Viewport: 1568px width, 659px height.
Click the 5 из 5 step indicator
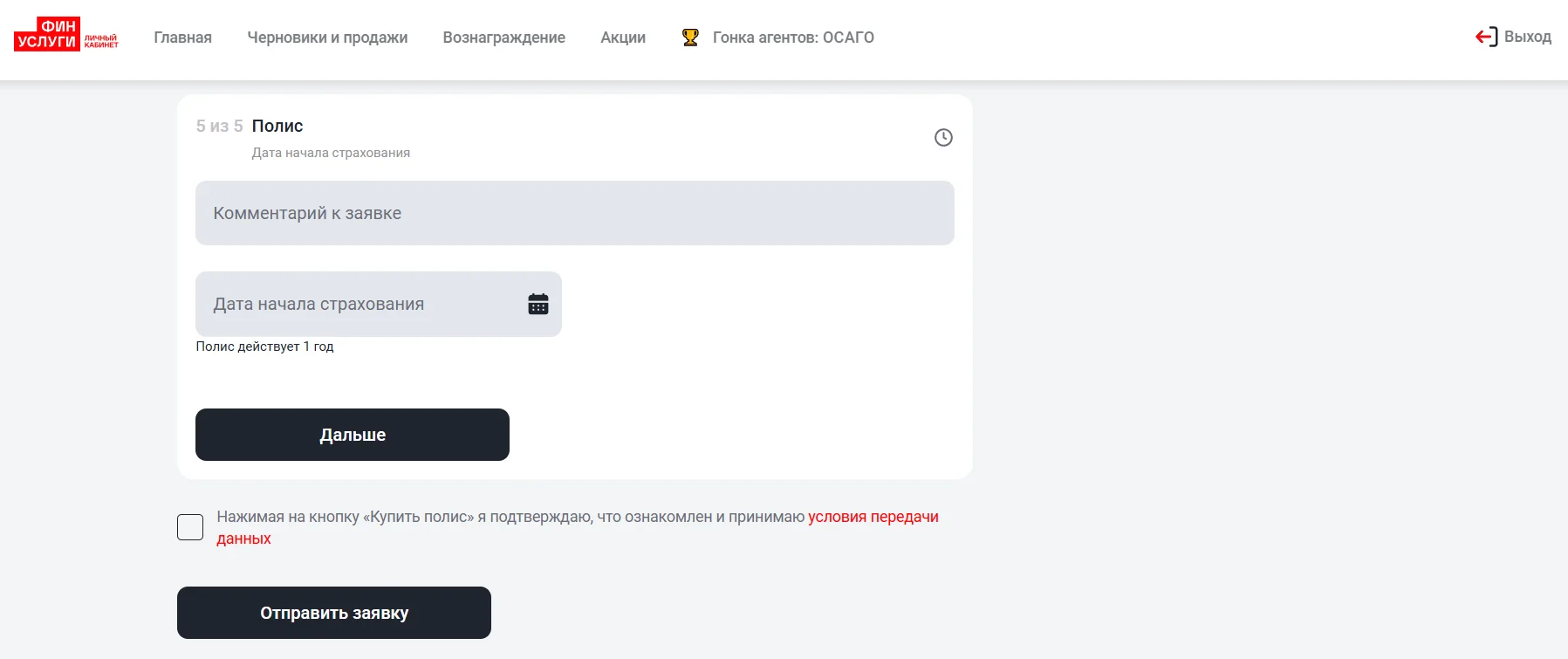(x=220, y=126)
